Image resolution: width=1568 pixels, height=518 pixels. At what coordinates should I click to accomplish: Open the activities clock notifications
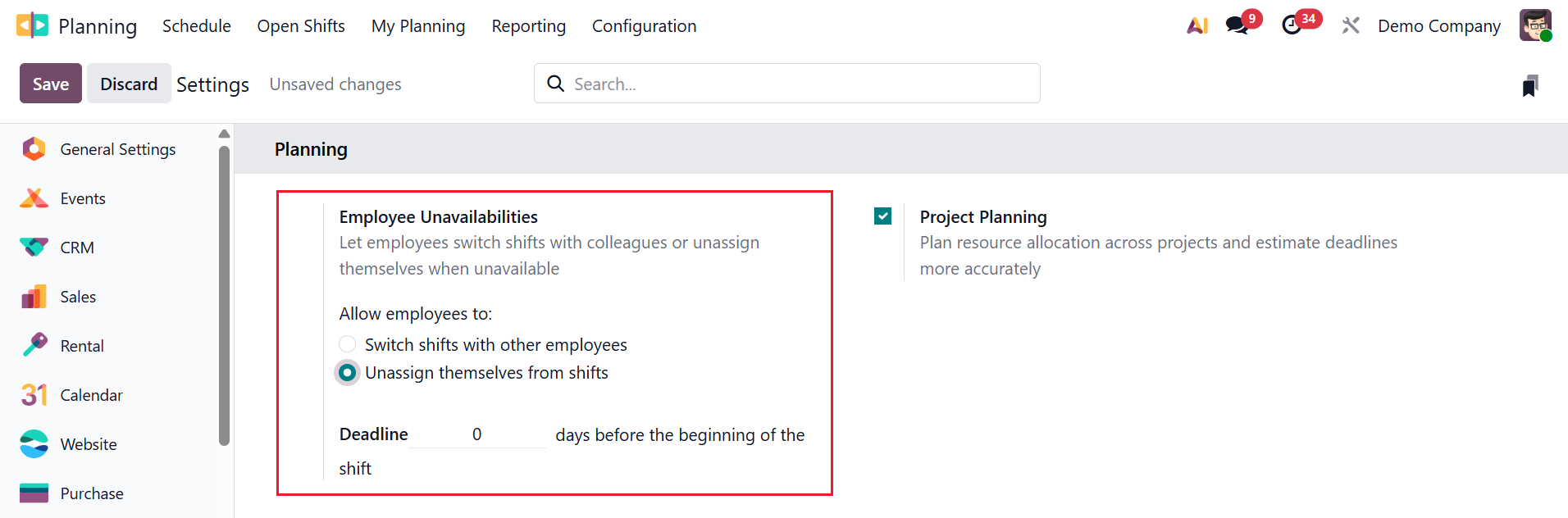pos(1294,25)
